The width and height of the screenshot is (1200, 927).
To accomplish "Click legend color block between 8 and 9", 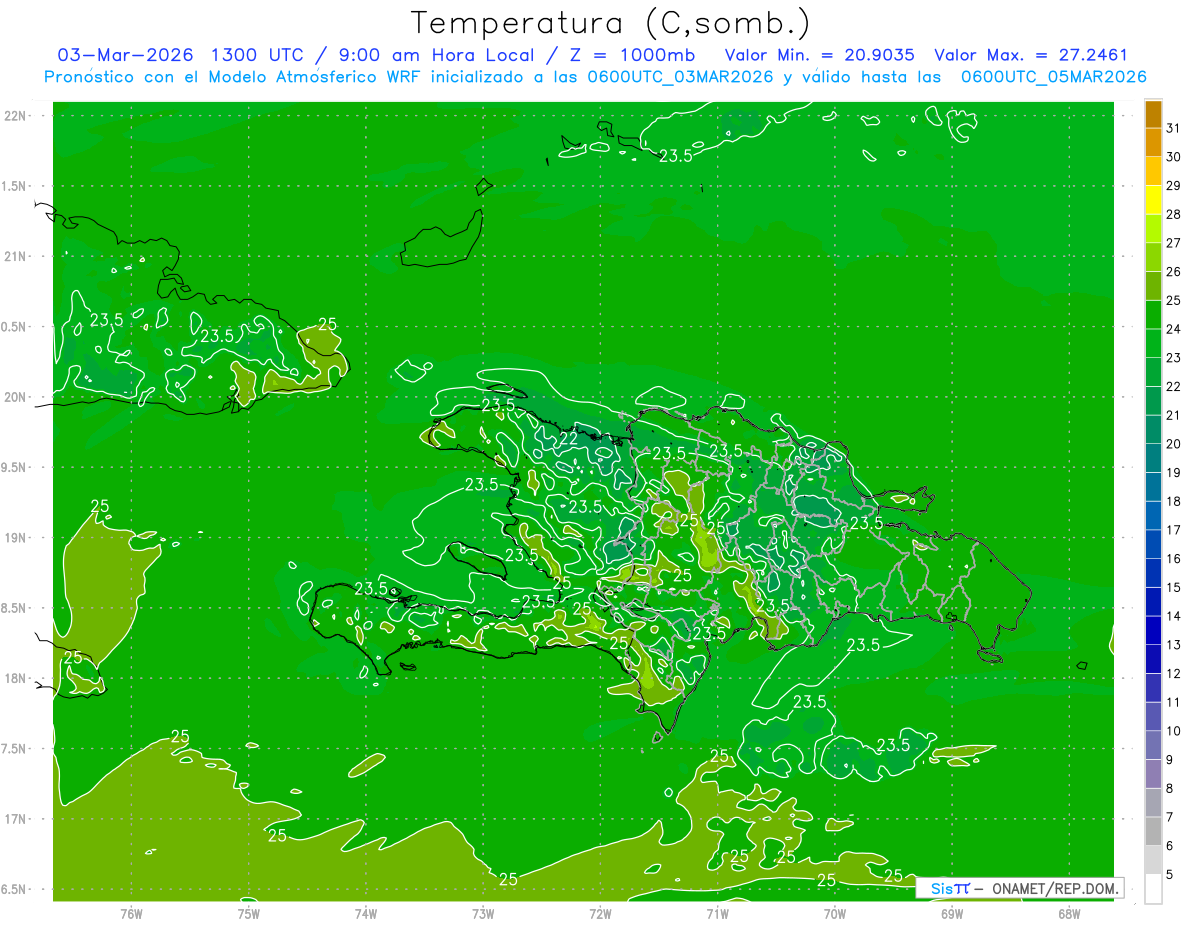I will tap(1153, 774).
